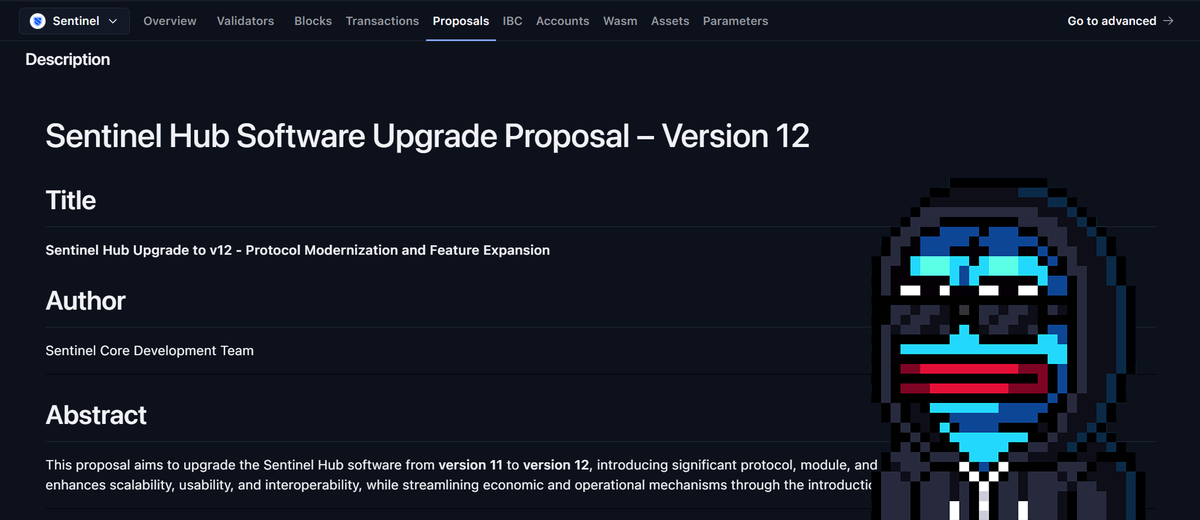Click the Abstract heading
The width and height of the screenshot is (1200, 520).
[96, 415]
